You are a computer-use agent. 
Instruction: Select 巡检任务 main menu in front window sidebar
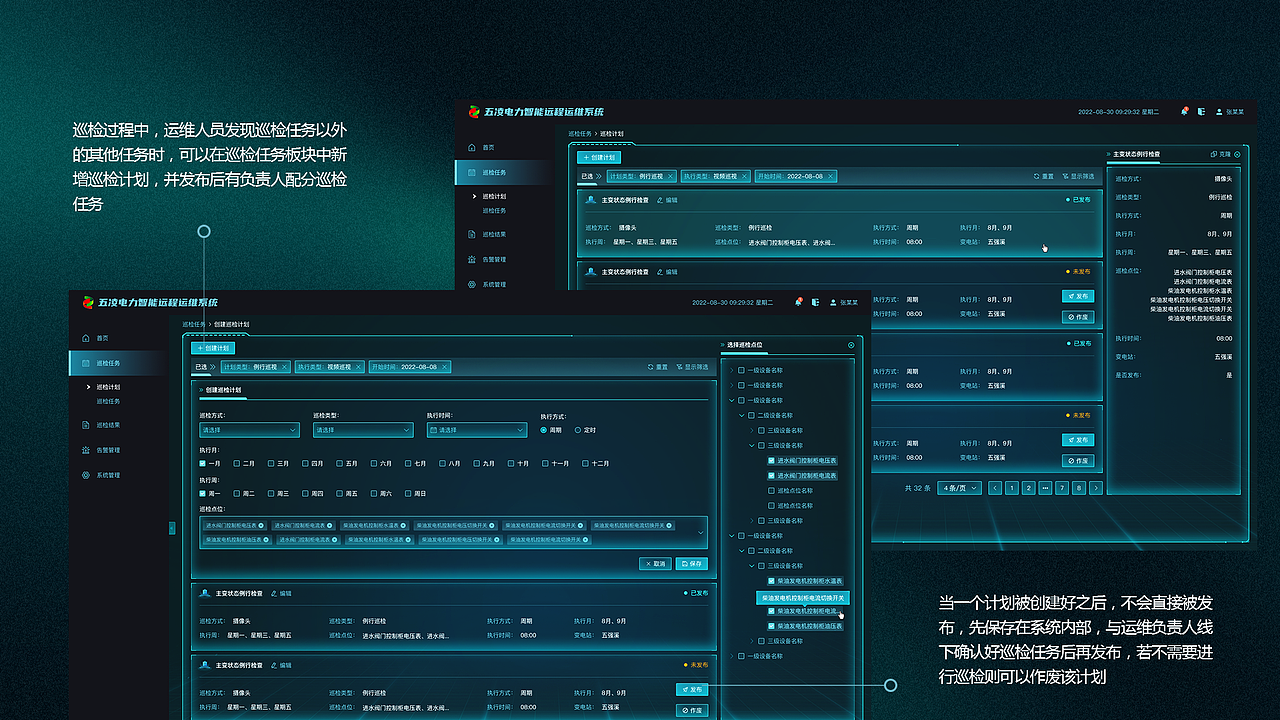tap(118, 363)
